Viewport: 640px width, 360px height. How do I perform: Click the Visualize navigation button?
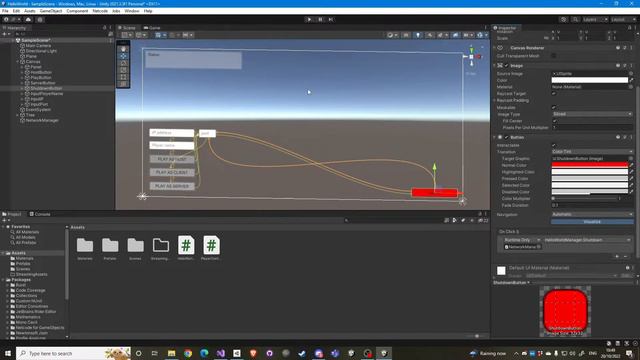592,222
